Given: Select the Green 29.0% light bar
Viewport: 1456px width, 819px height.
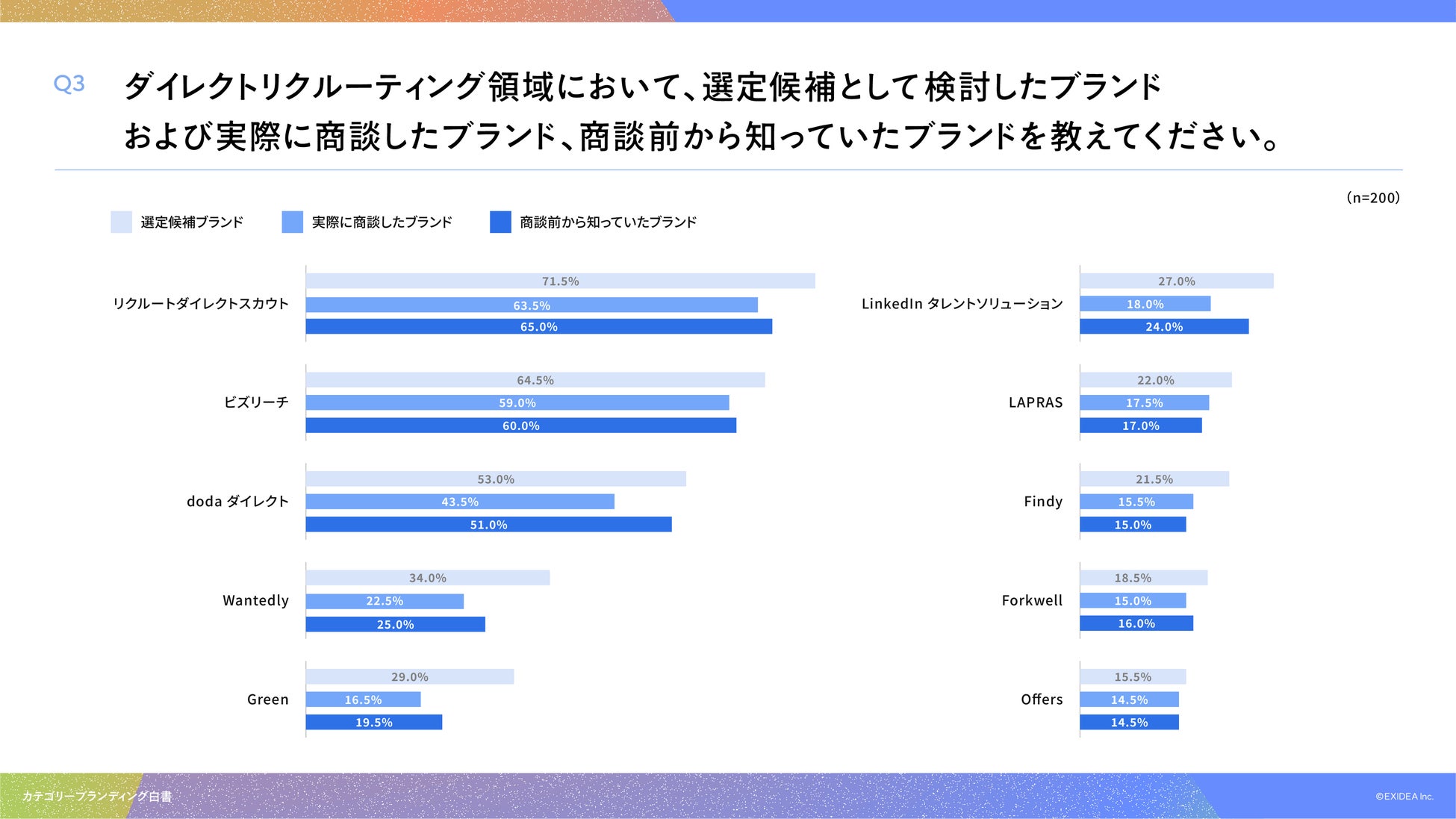Looking at the screenshot, I should coord(409,676).
